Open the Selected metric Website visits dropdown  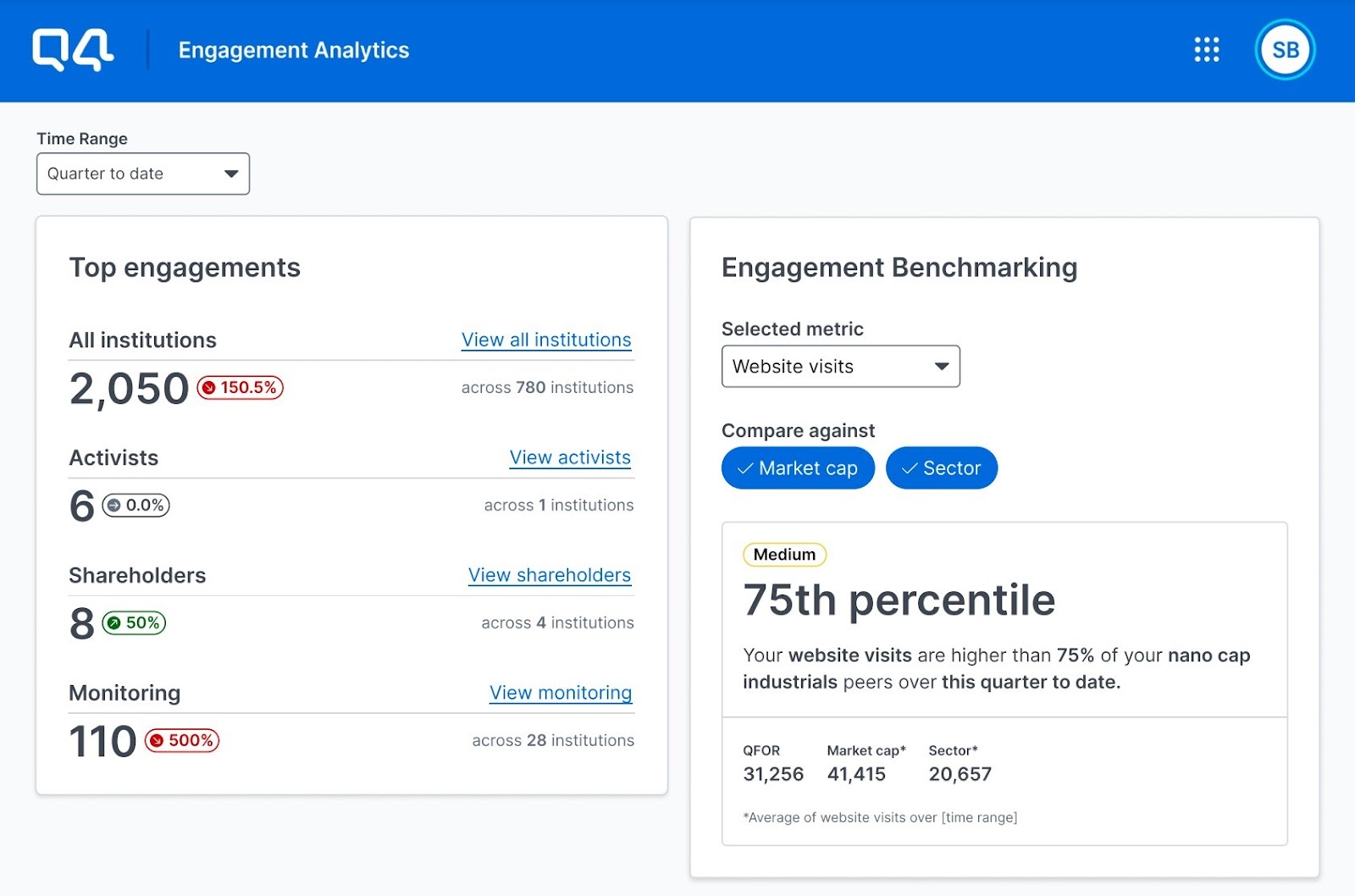coord(841,366)
